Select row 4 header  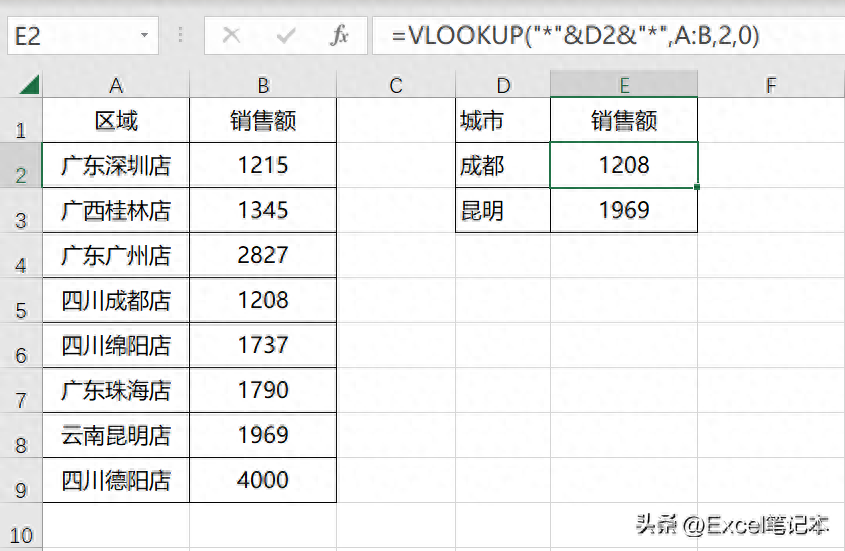(20, 256)
